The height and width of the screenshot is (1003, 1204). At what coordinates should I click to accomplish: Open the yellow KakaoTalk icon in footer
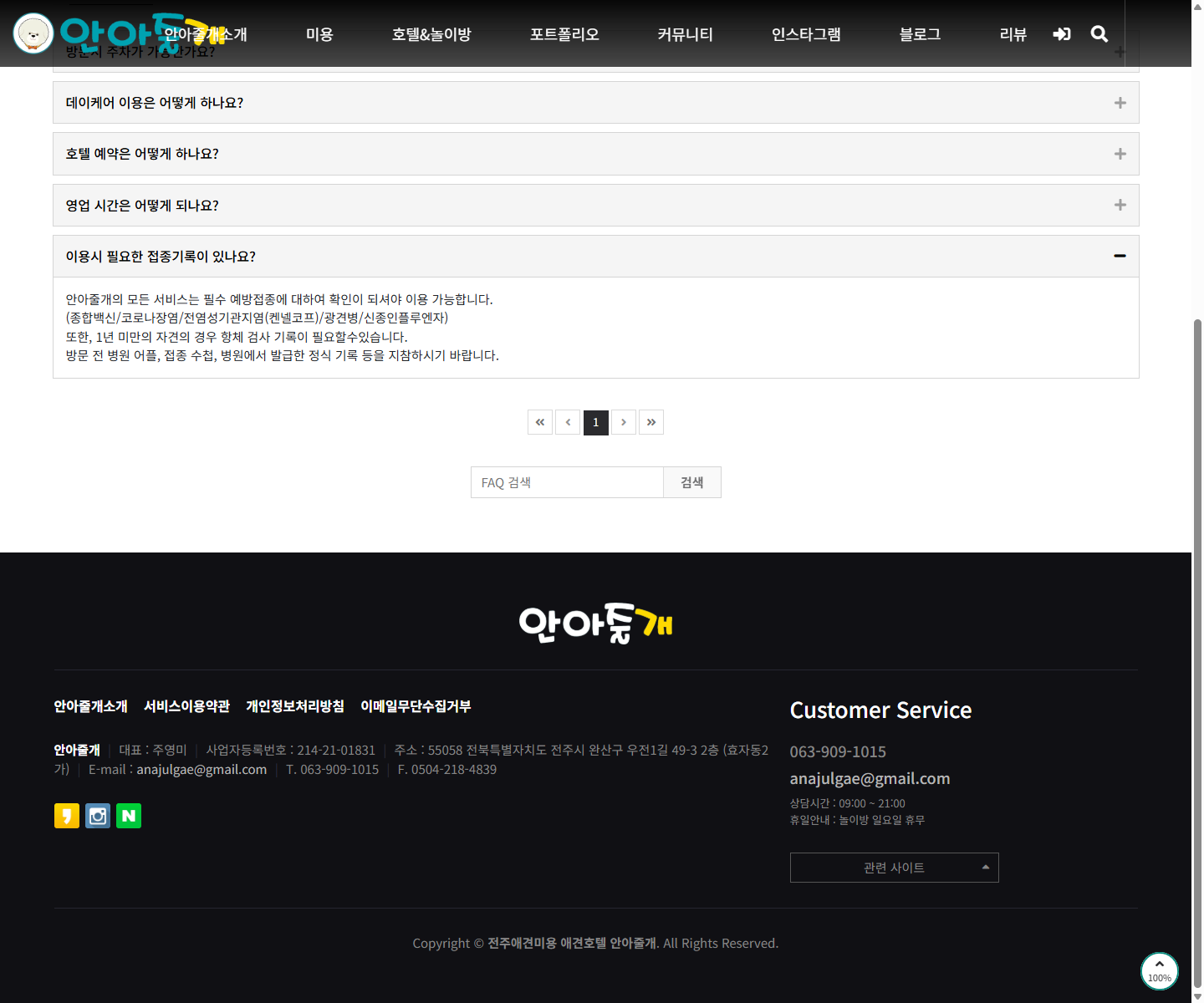tap(67, 816)
